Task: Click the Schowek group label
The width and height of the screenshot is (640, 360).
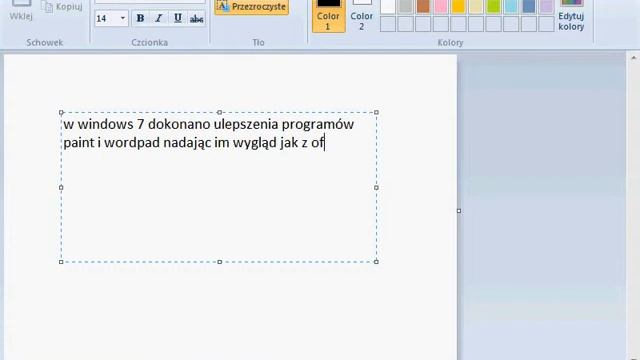Action: (x=45, y=42)
